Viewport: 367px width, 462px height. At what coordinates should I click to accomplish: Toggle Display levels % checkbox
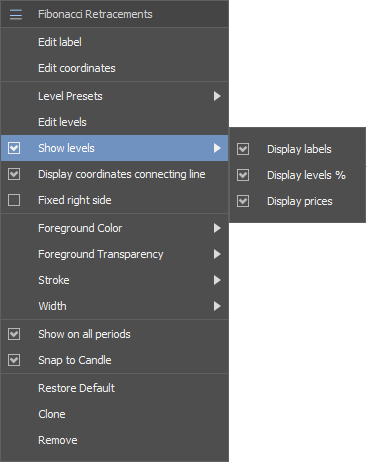pos(243,175)
